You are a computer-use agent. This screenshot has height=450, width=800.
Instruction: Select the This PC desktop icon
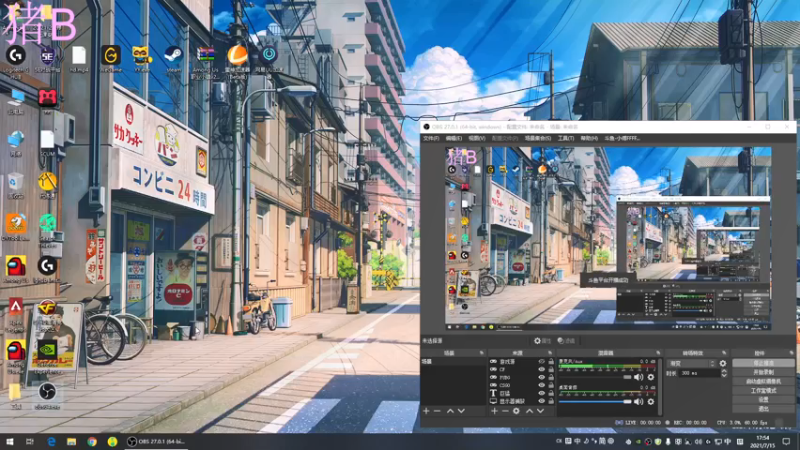pyautogui.click(x=16, y=98)
